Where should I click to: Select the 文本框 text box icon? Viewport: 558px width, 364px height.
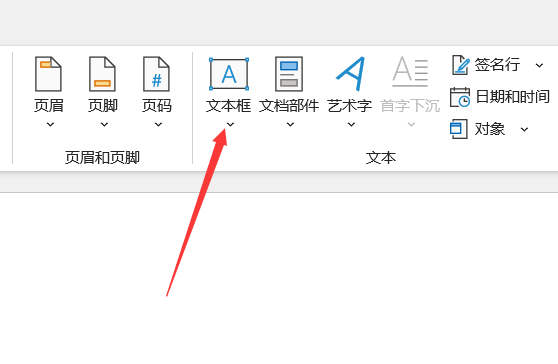(229, 74)
